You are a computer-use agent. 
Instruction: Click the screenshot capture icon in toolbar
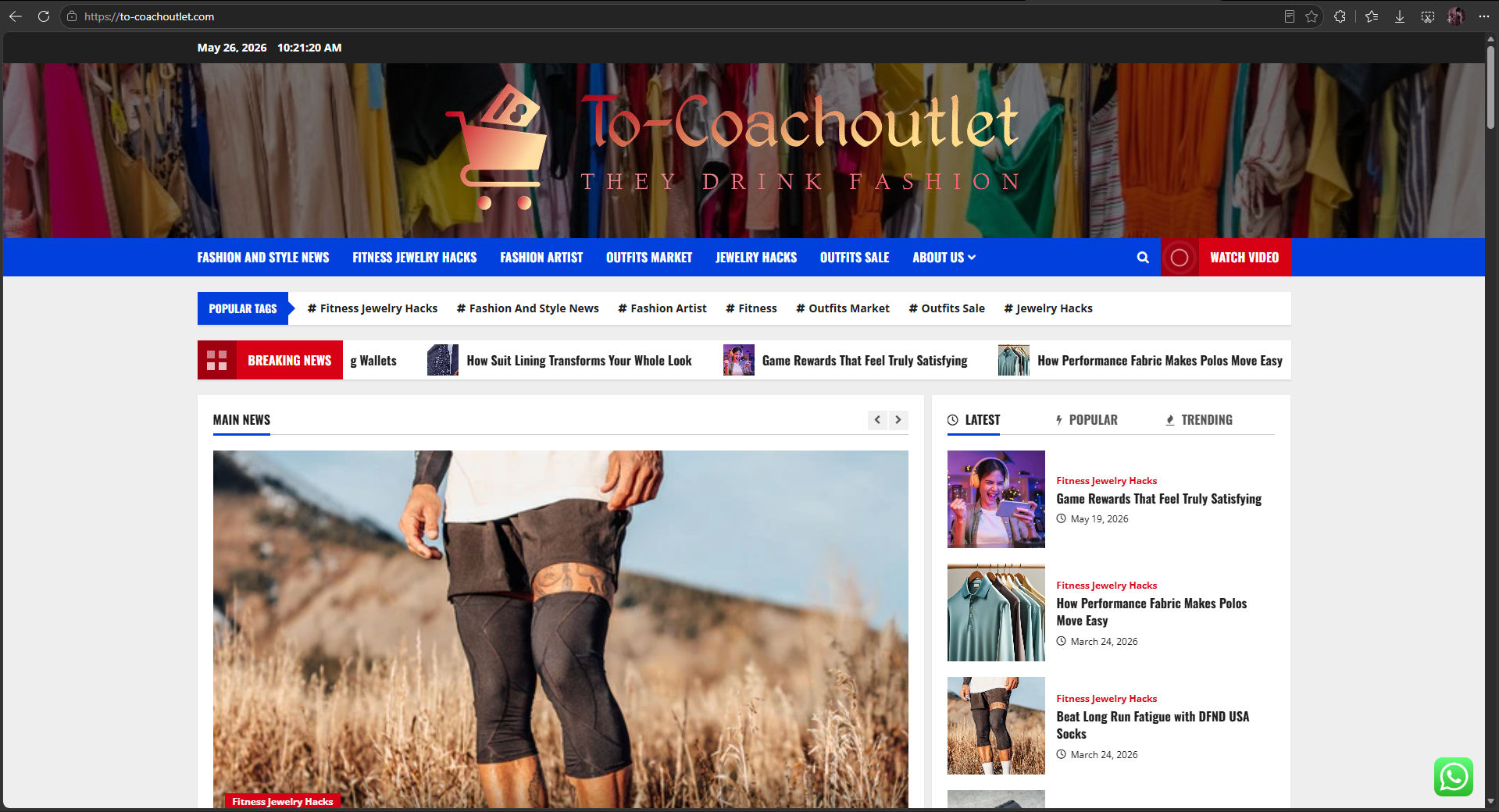coord(1428,16)
